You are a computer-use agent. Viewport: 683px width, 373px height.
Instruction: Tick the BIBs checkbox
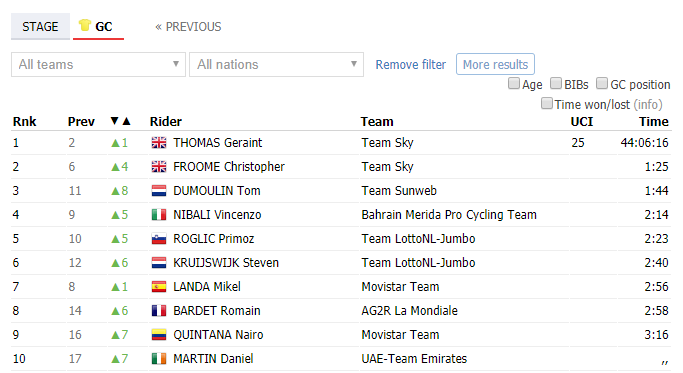[x=556, y=83]
